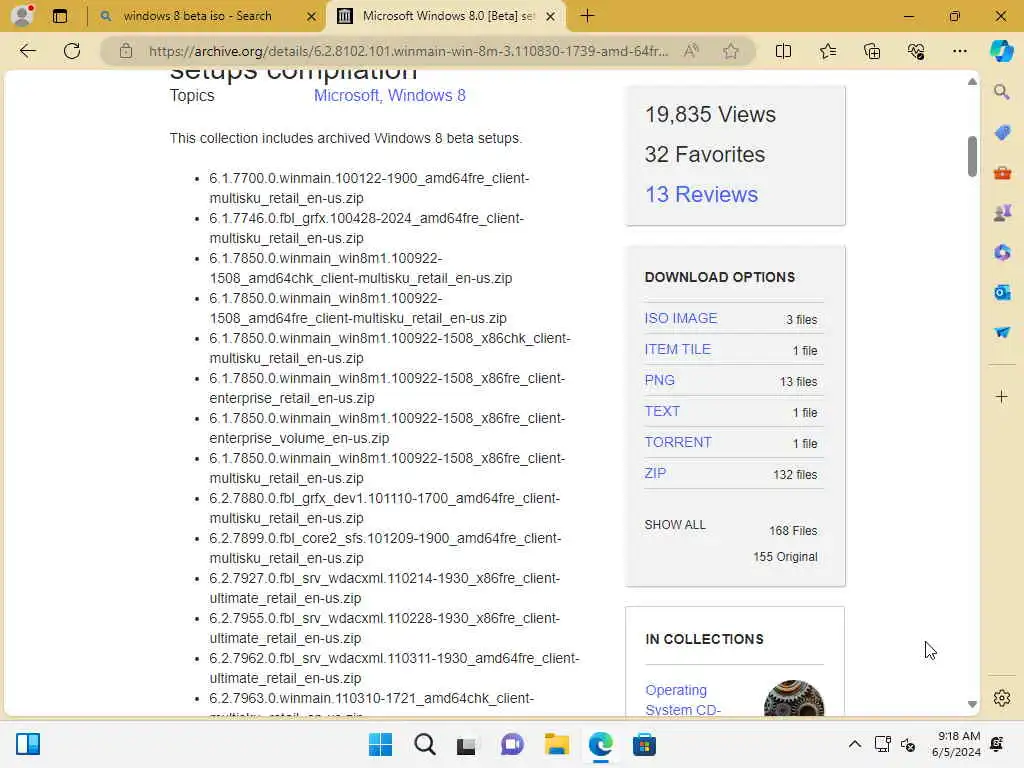Screen dimensions: 1024x768
Task: Open sidebar Drop paper plane icon
Action: (1002, 332)
